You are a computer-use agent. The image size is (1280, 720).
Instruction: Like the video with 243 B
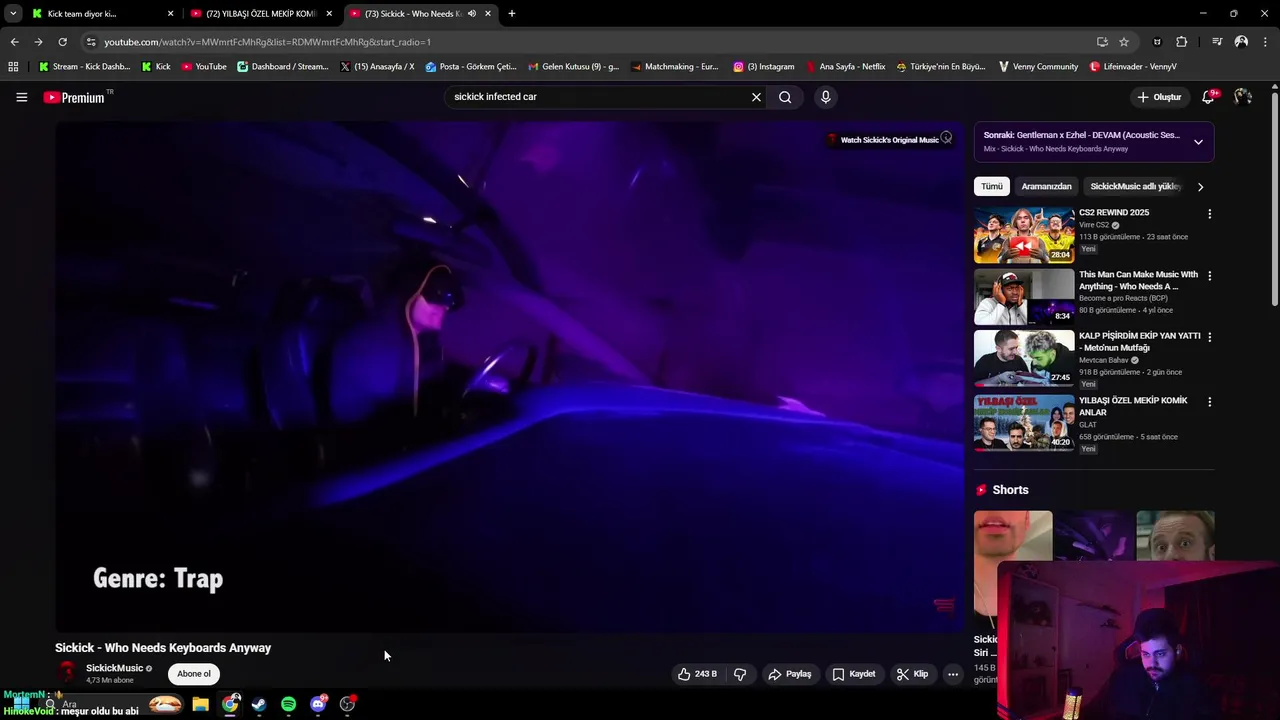[x=697, y=674]
